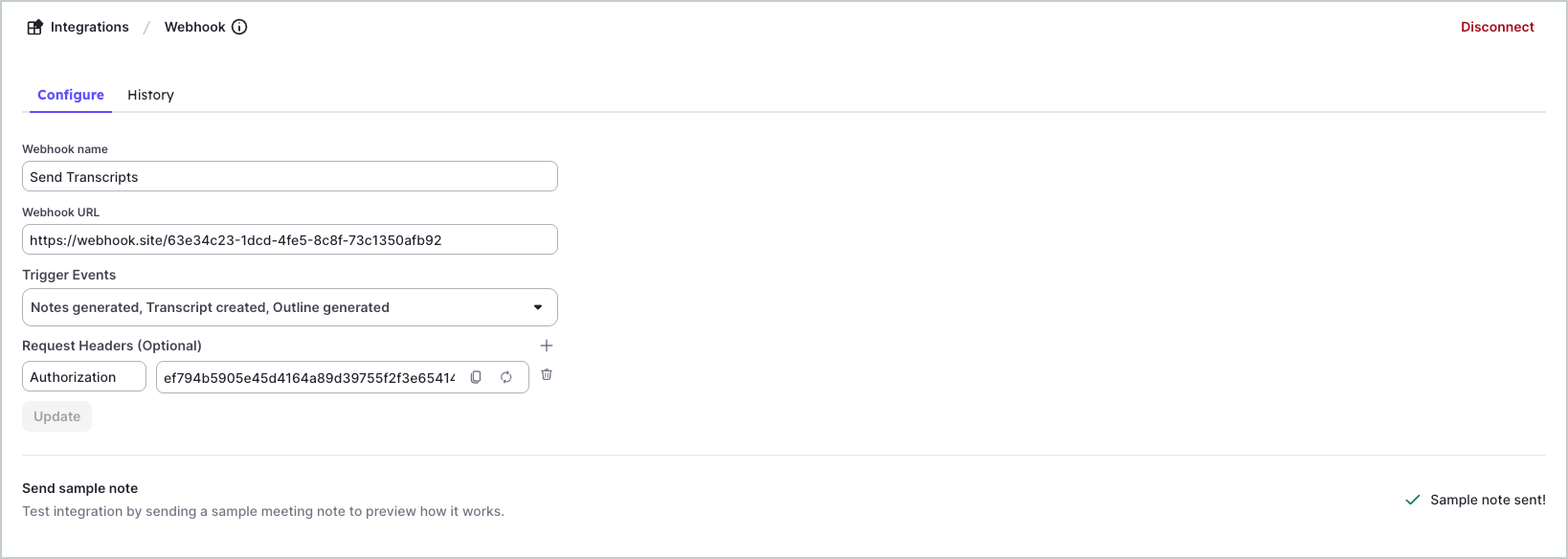Click into the Webhook URL field
Screen dimensions: 1568x559
(289, 240)
